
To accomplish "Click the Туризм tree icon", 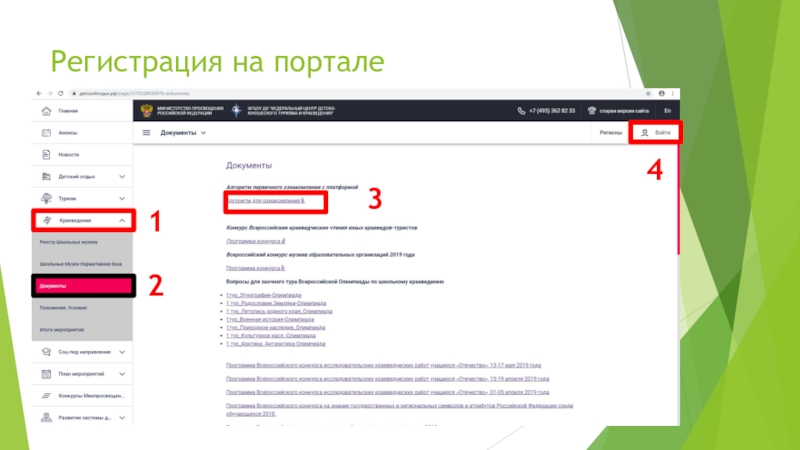I will (46, 198).
